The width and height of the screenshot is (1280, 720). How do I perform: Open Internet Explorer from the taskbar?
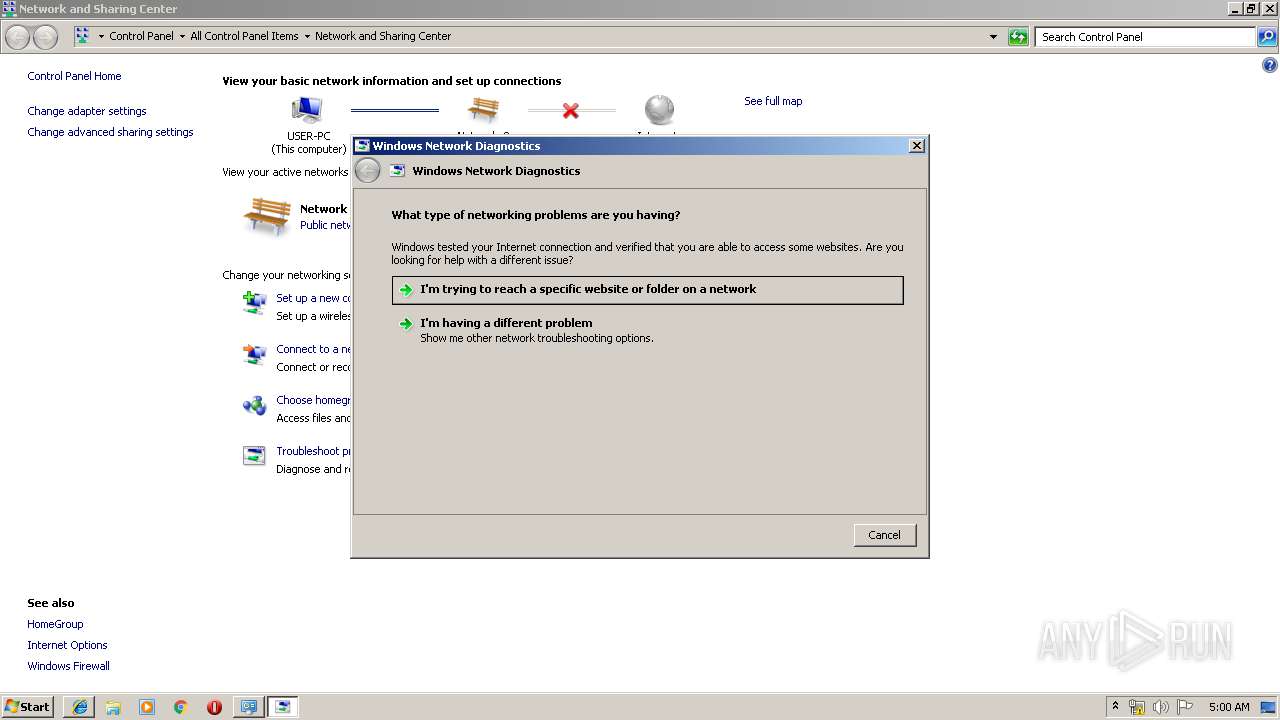tap(80, 707)
